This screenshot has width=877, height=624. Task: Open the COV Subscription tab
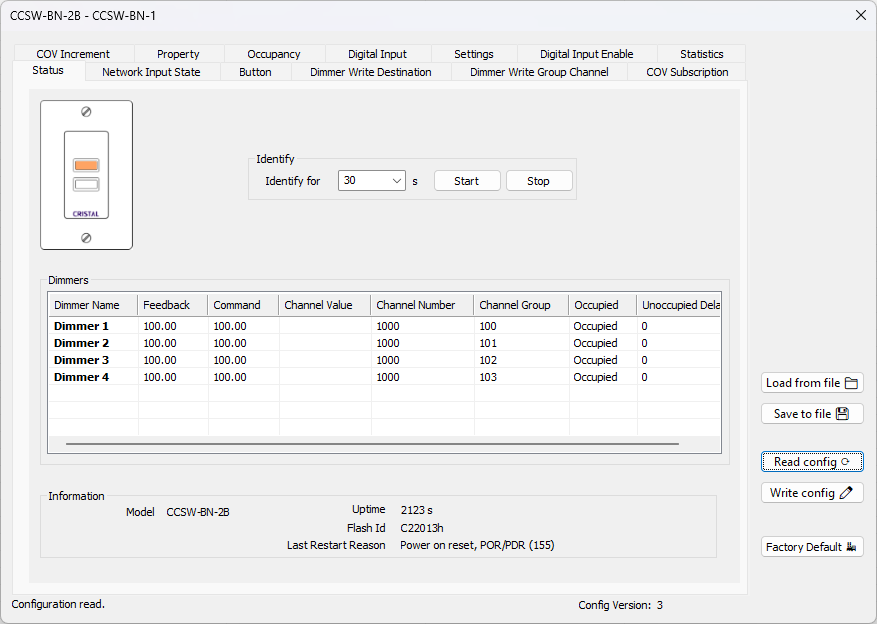(687, 72)
